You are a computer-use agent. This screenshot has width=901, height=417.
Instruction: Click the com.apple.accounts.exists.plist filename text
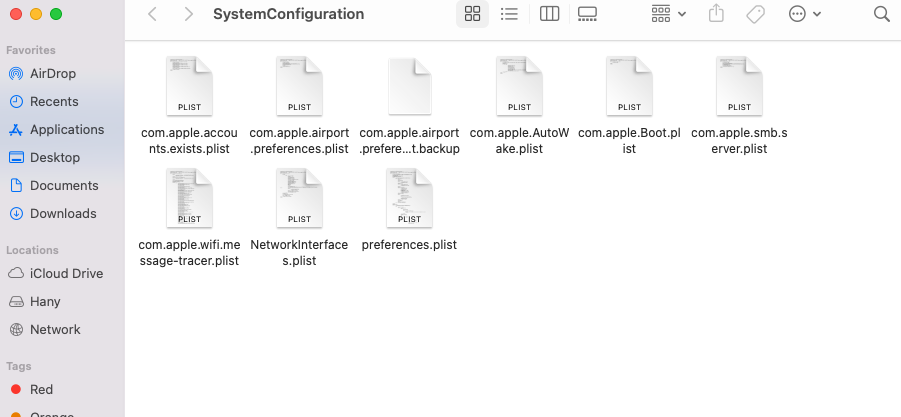(x=190, y=141)
